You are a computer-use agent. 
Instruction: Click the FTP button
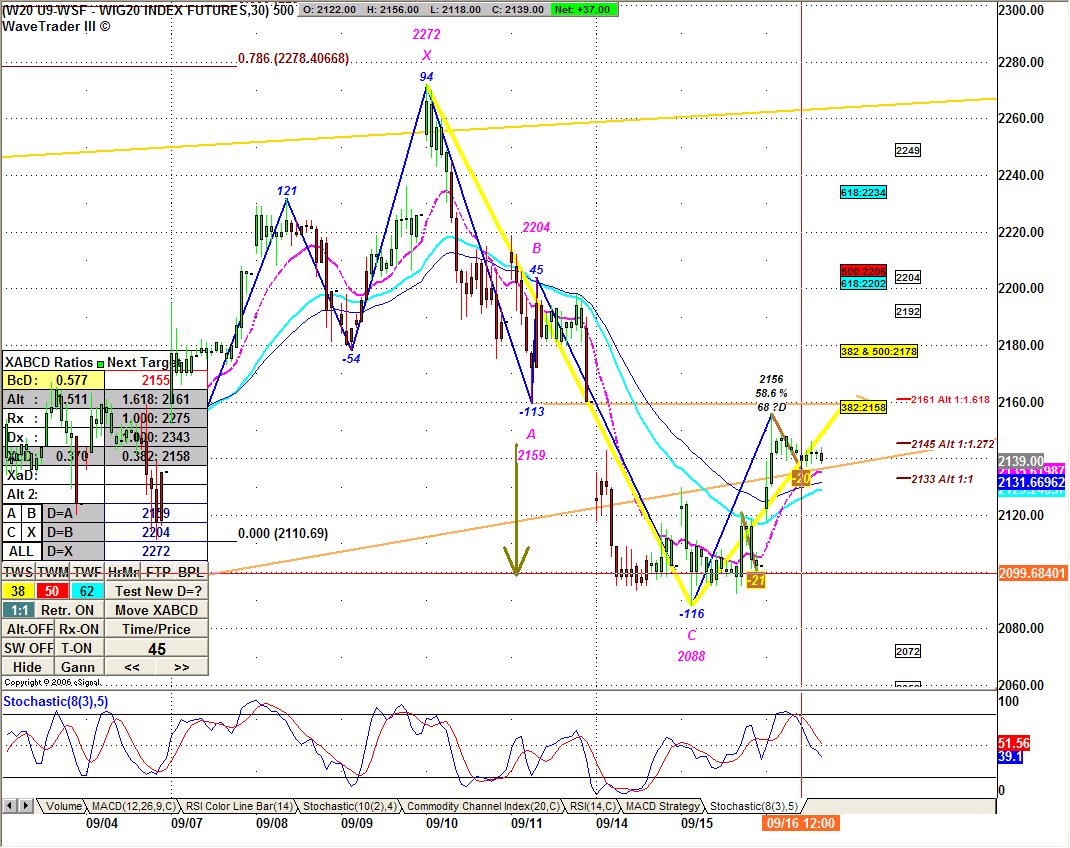pos(157,572)
